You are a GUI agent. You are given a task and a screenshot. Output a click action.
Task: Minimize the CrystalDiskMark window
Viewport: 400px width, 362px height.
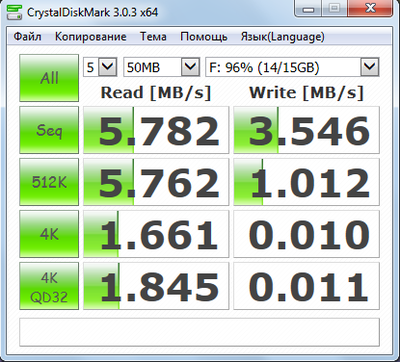[309, 9]
